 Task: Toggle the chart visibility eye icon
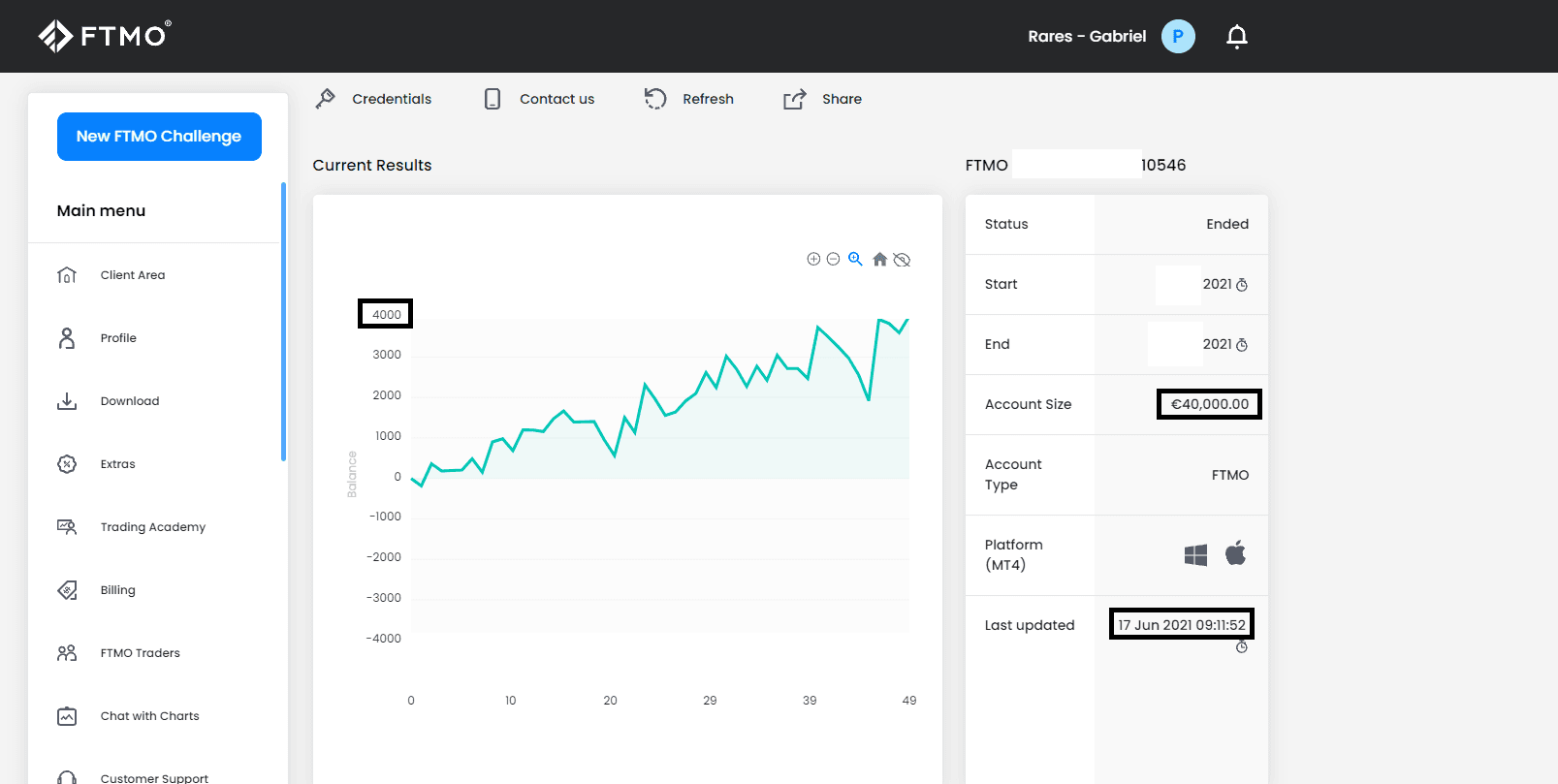point(902,260)
